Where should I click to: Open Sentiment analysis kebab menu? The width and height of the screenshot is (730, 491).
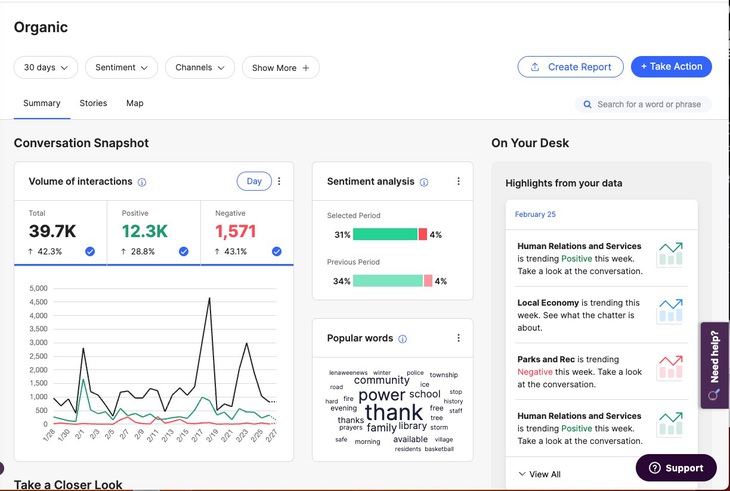tap(458, 182)
